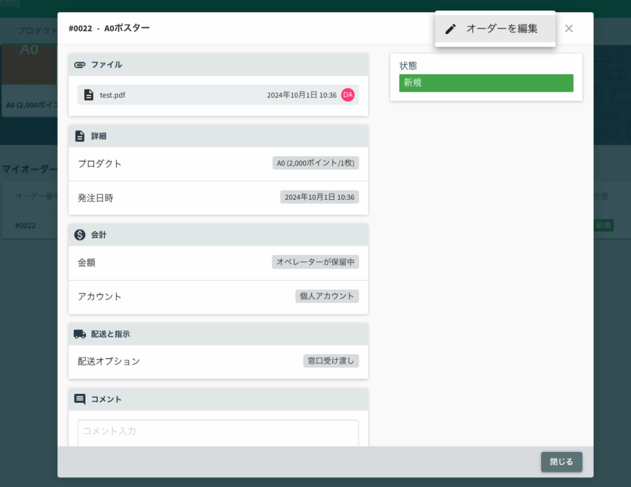Click the green 新規 status bar
This screenshot has height=487, width=631.
[x=486, y=83]
